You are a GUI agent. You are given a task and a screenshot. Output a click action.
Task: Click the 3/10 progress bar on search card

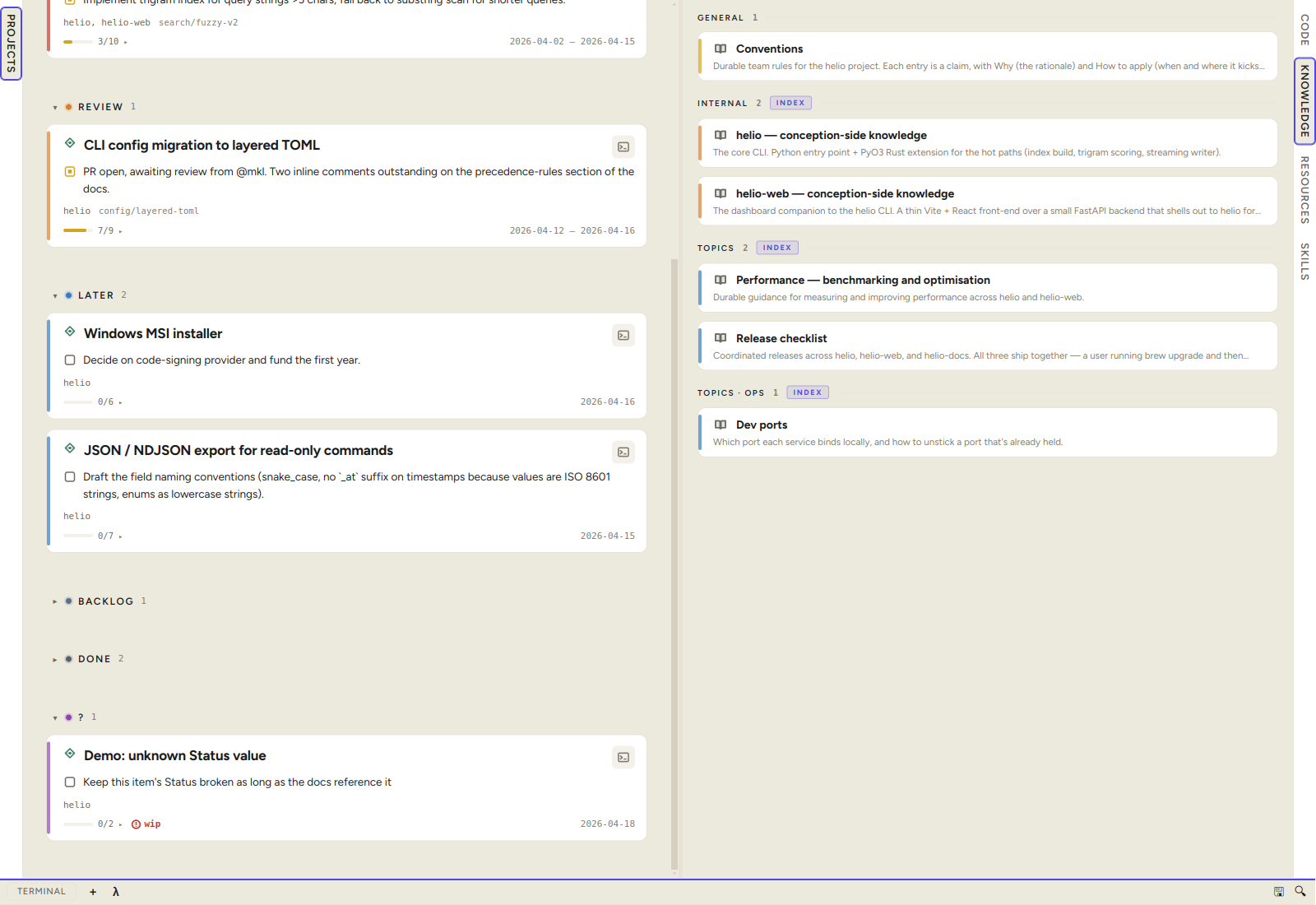click(78, 41)
